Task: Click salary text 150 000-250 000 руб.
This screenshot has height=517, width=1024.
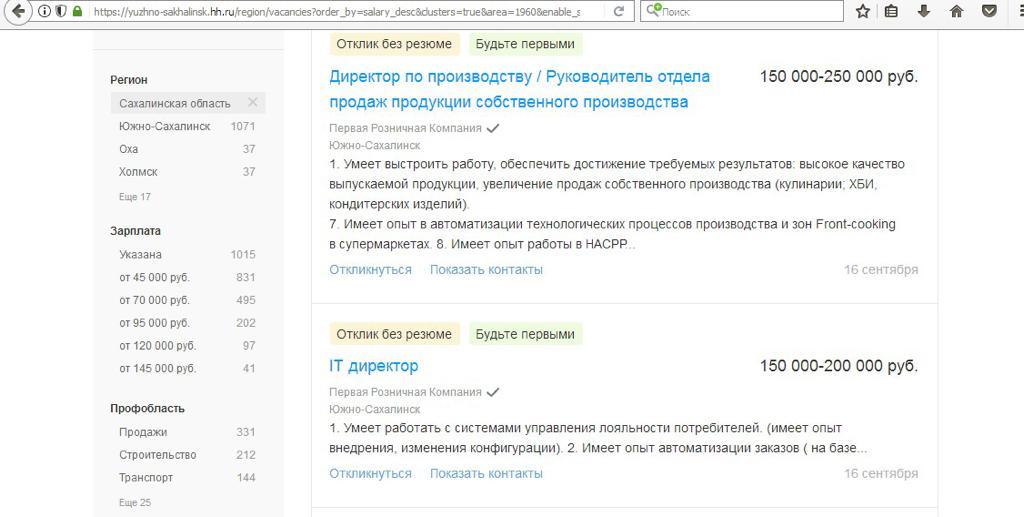Action: click(839, 76)
